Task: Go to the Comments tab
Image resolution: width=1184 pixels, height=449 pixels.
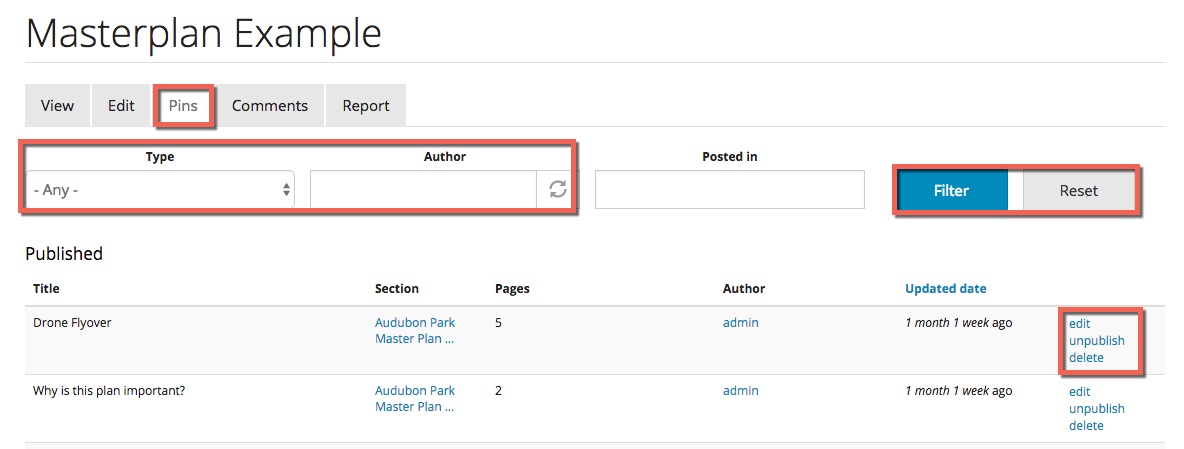Action: (270, 106)
